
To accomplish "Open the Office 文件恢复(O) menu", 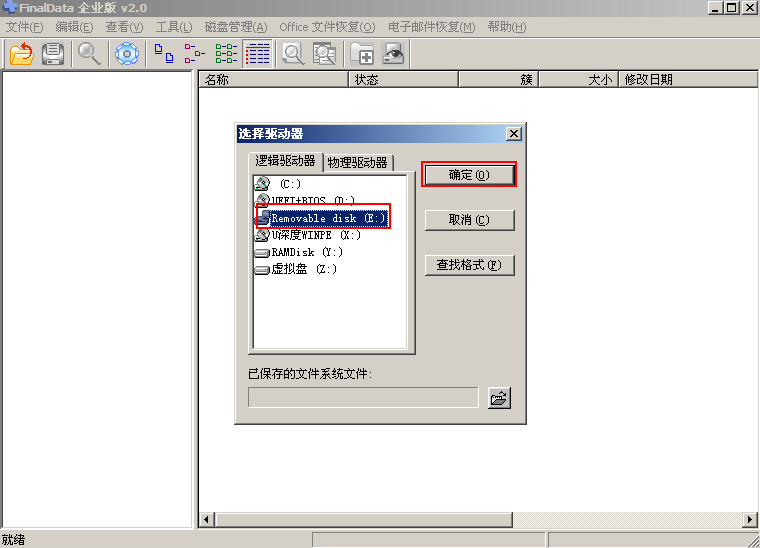I will [x=327, y=27].
